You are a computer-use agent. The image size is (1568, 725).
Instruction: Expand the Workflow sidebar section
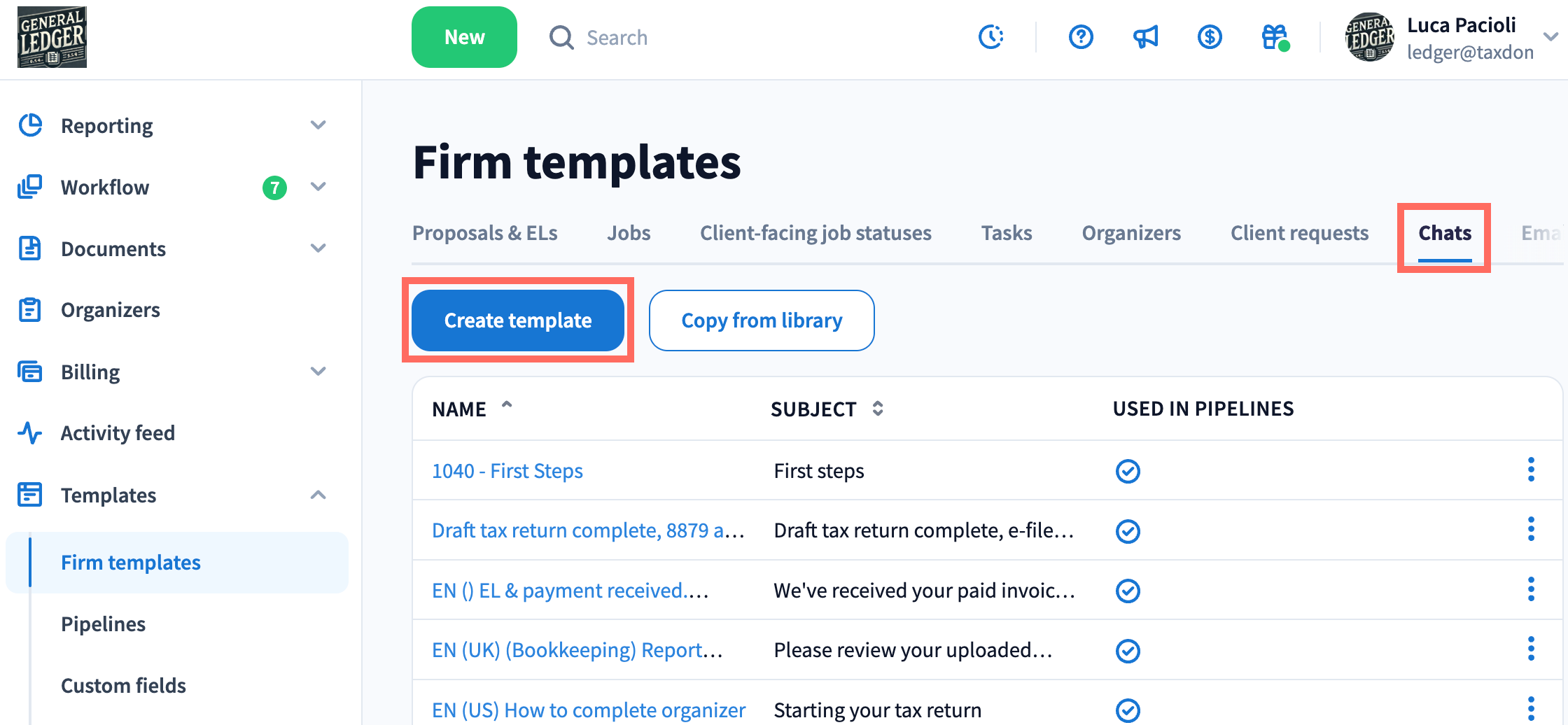point(318,187)
